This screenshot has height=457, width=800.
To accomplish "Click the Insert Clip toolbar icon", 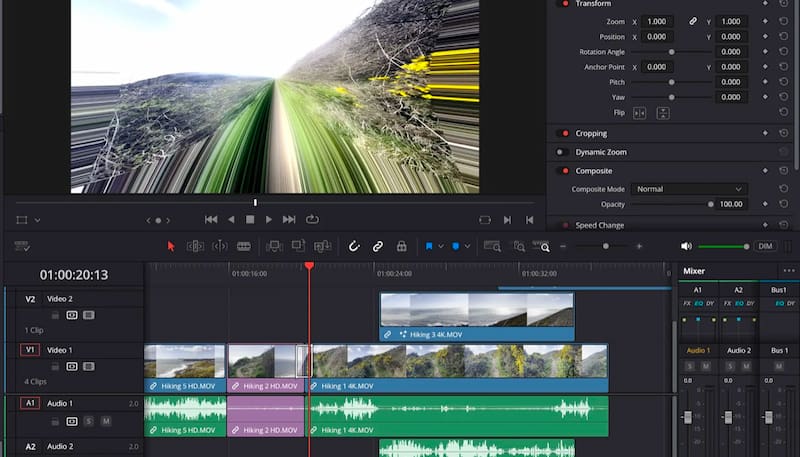I will tap(274, 246).
